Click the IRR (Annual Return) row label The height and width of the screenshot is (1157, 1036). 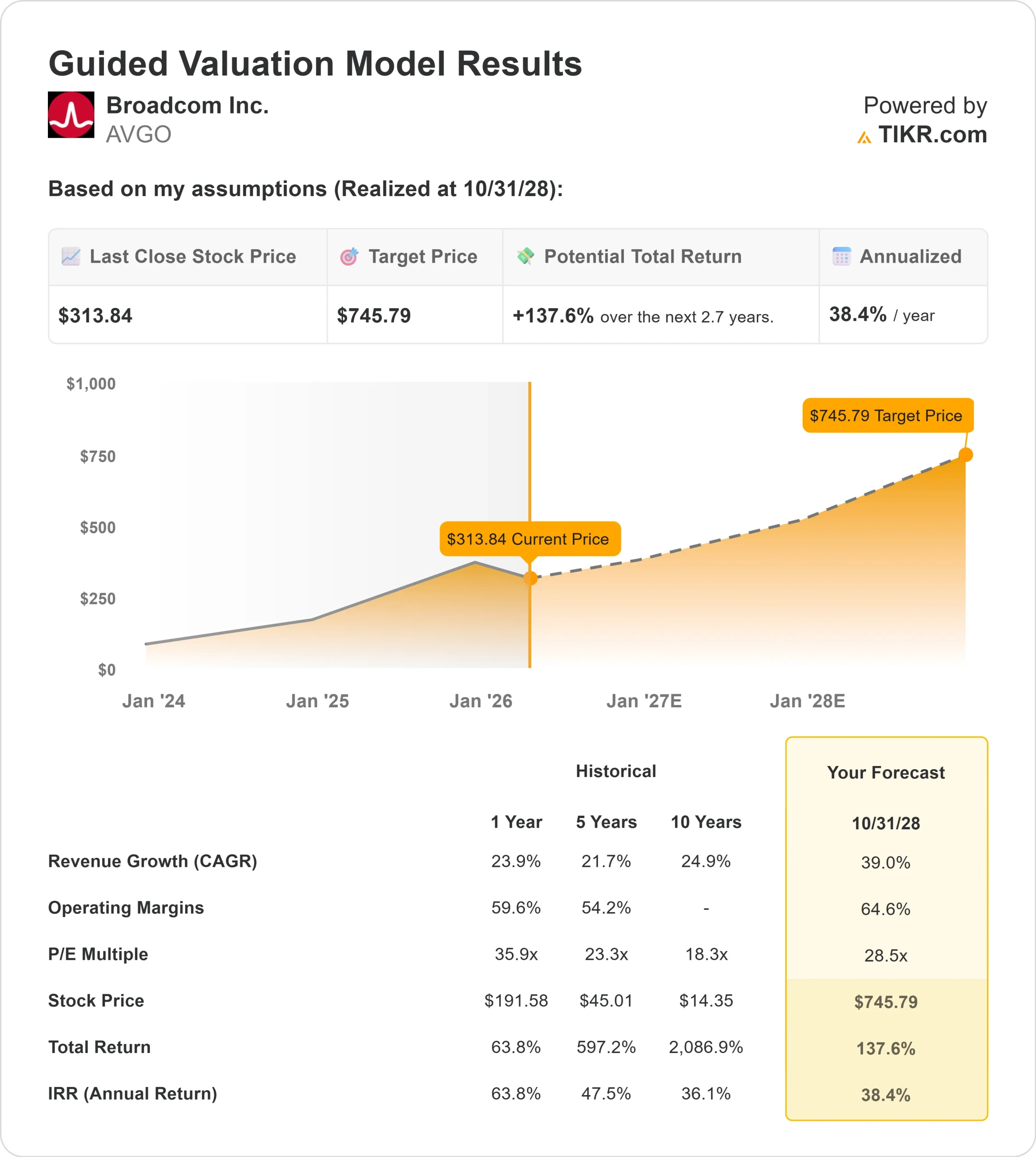132,1093
